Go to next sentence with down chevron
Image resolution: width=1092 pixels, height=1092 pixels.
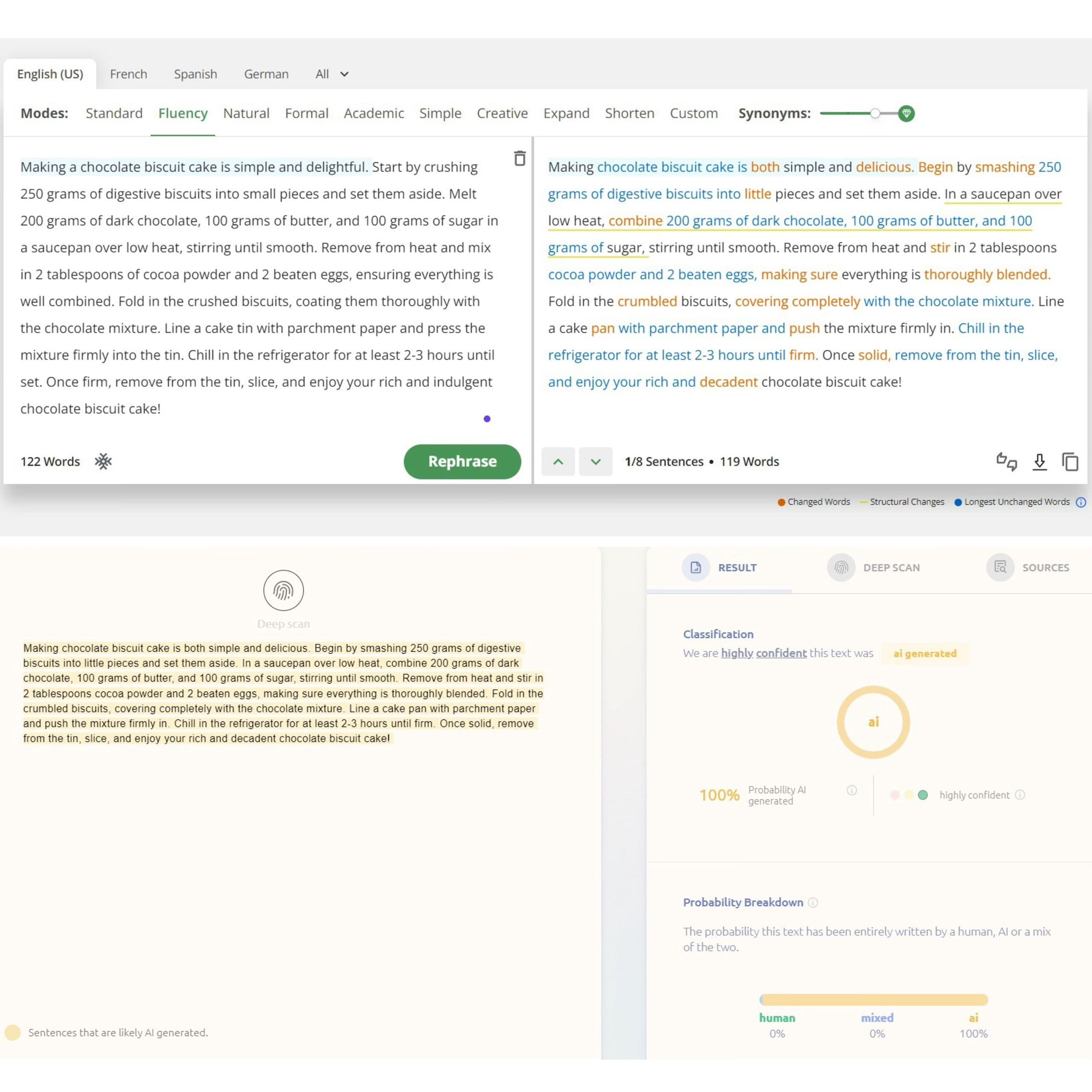(x=595, y=461)
